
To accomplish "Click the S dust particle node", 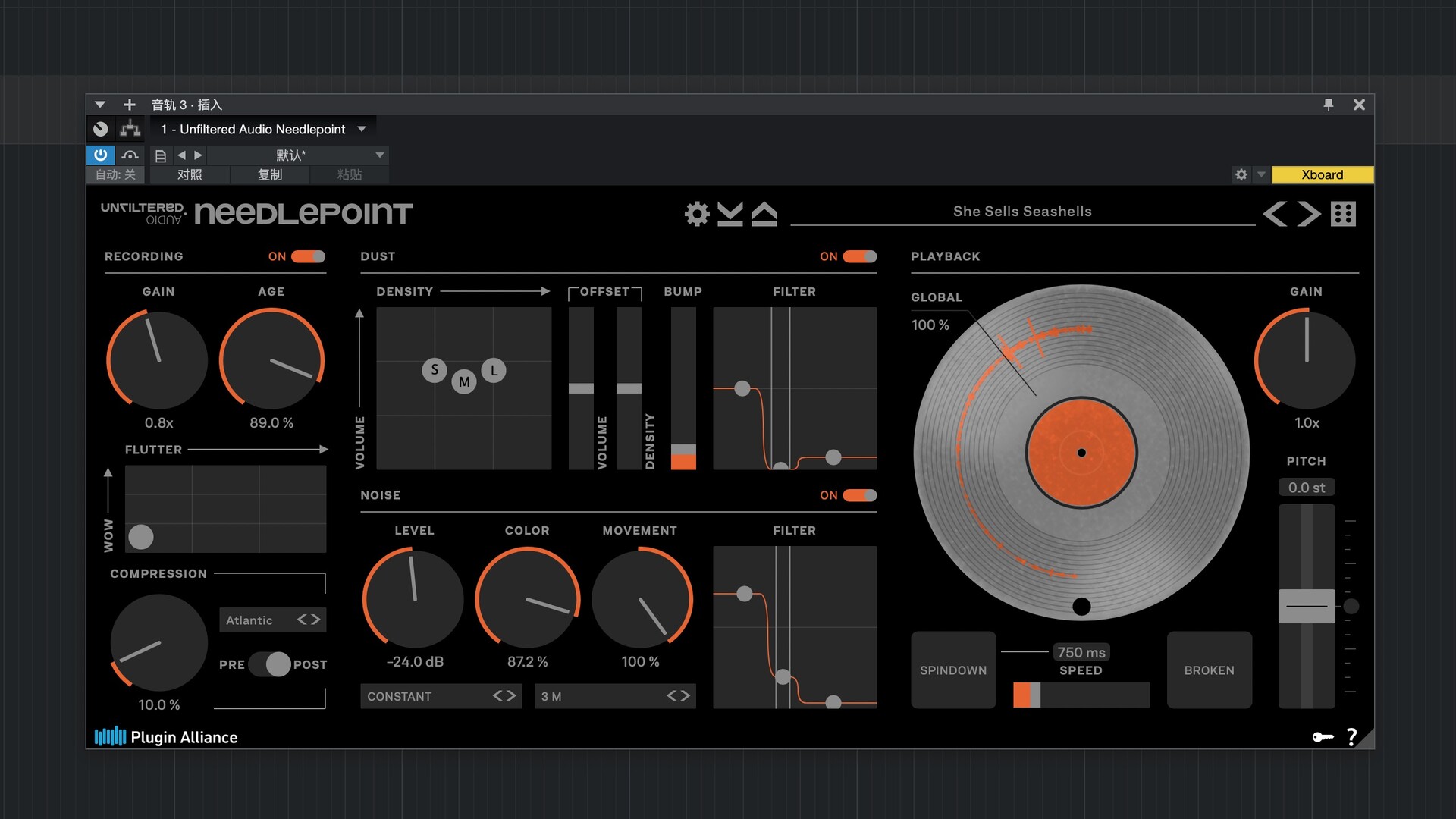I will pos(435,370).
